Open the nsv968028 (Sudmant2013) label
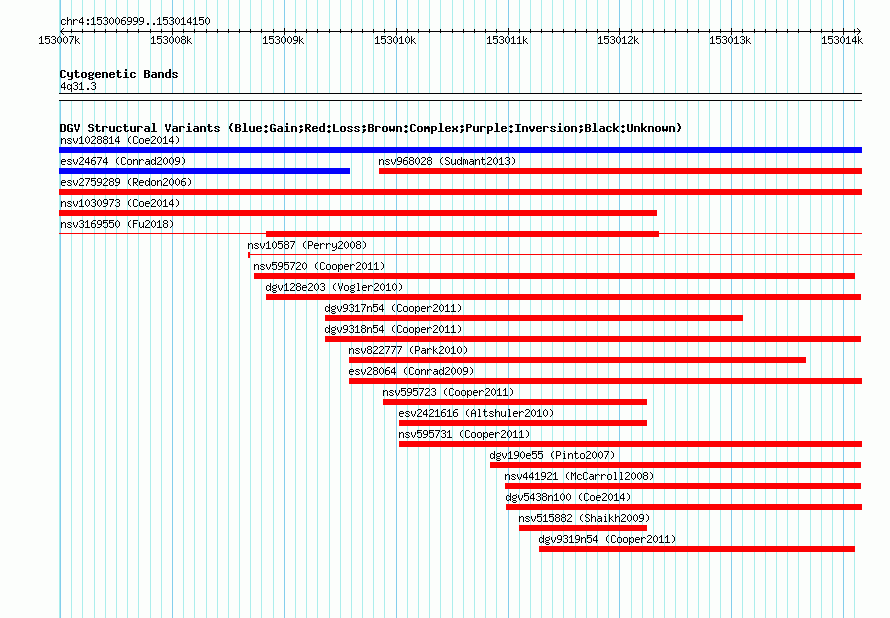 click(447, 161)
